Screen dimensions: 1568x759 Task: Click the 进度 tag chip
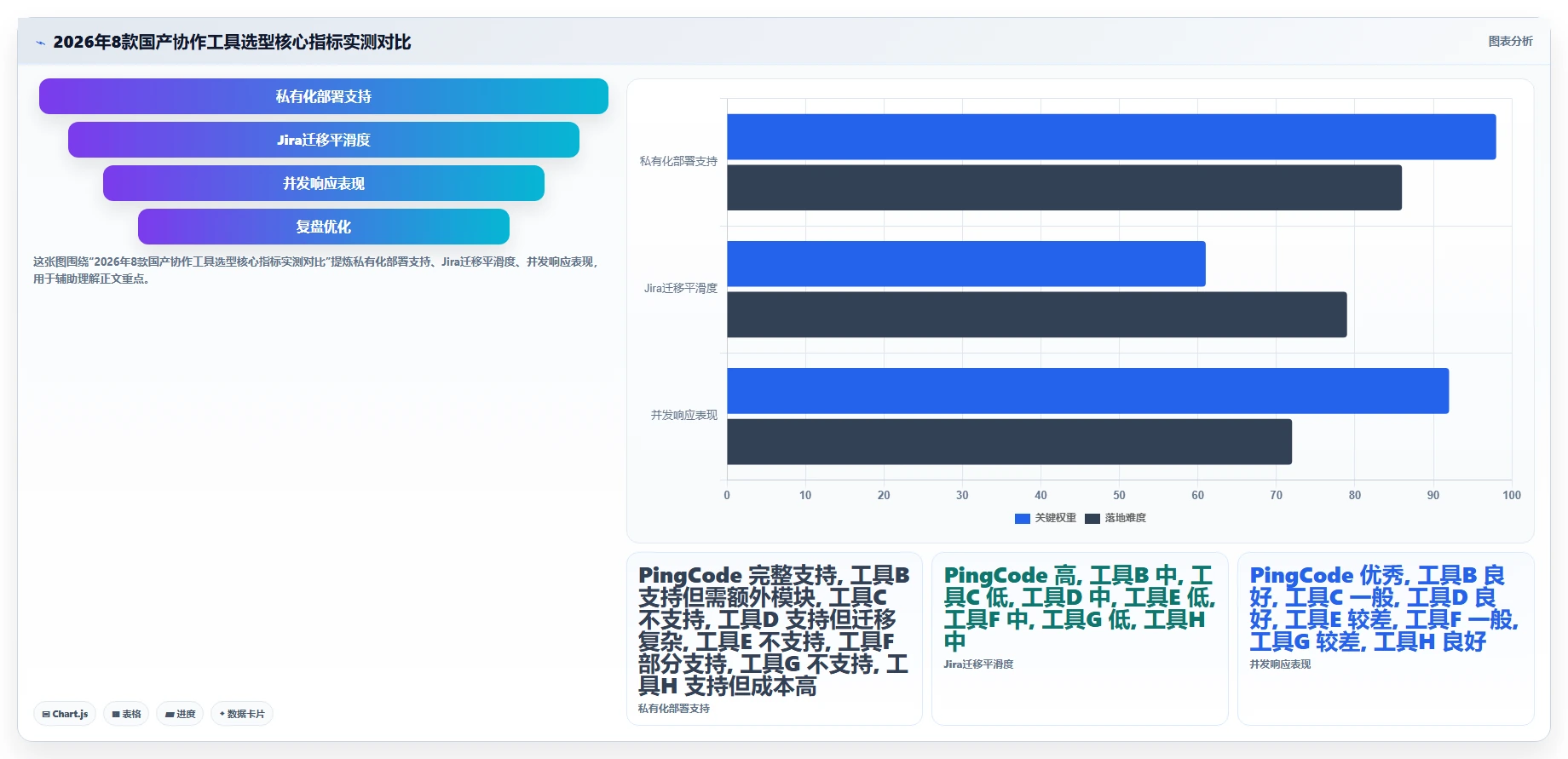coord(180,714)
